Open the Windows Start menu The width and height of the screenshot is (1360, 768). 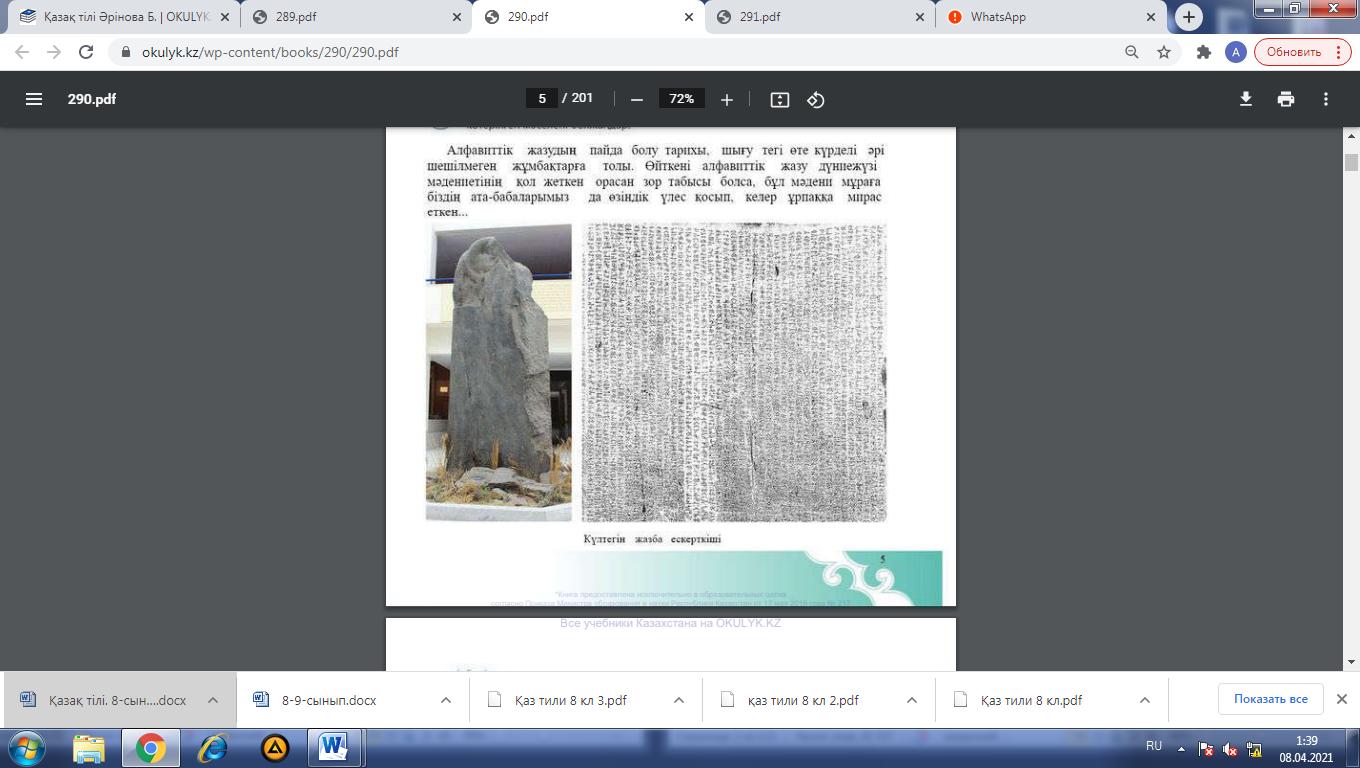pos(28,748)
